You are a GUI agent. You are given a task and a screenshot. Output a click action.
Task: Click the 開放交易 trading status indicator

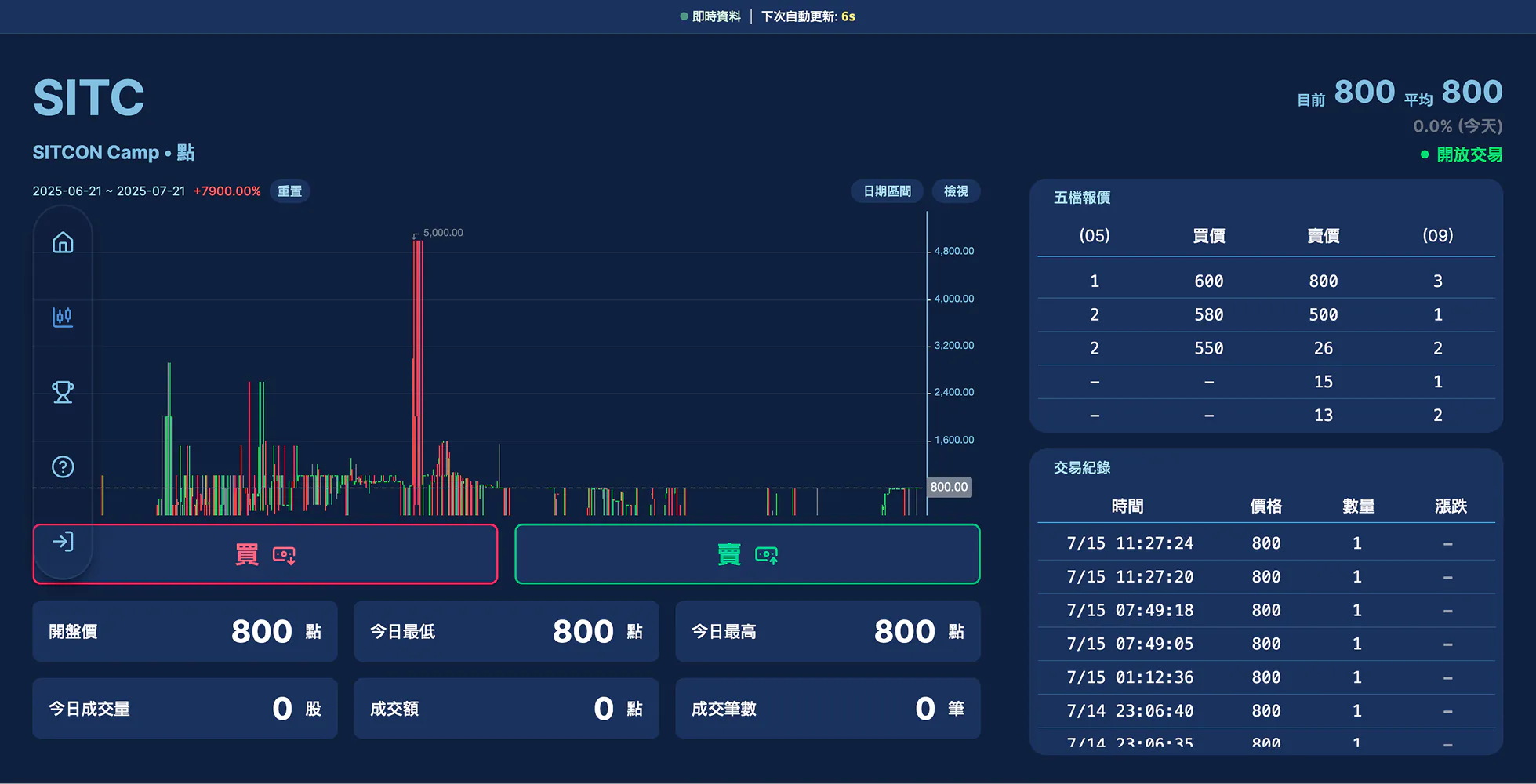pyautogui.click(x=1462, y=154)
